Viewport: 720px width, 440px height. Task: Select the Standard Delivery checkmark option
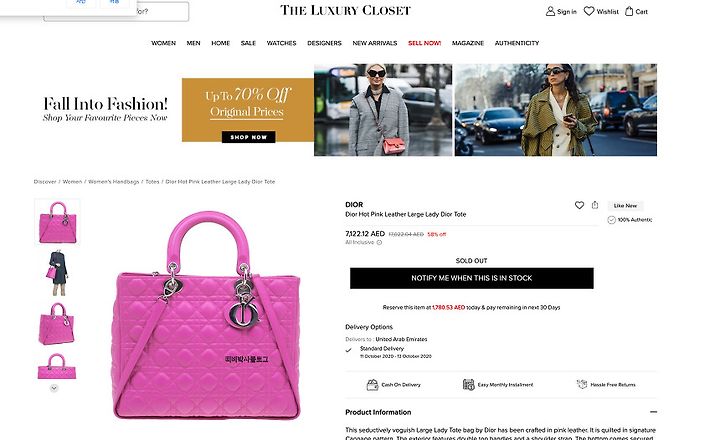coord(349,350)
